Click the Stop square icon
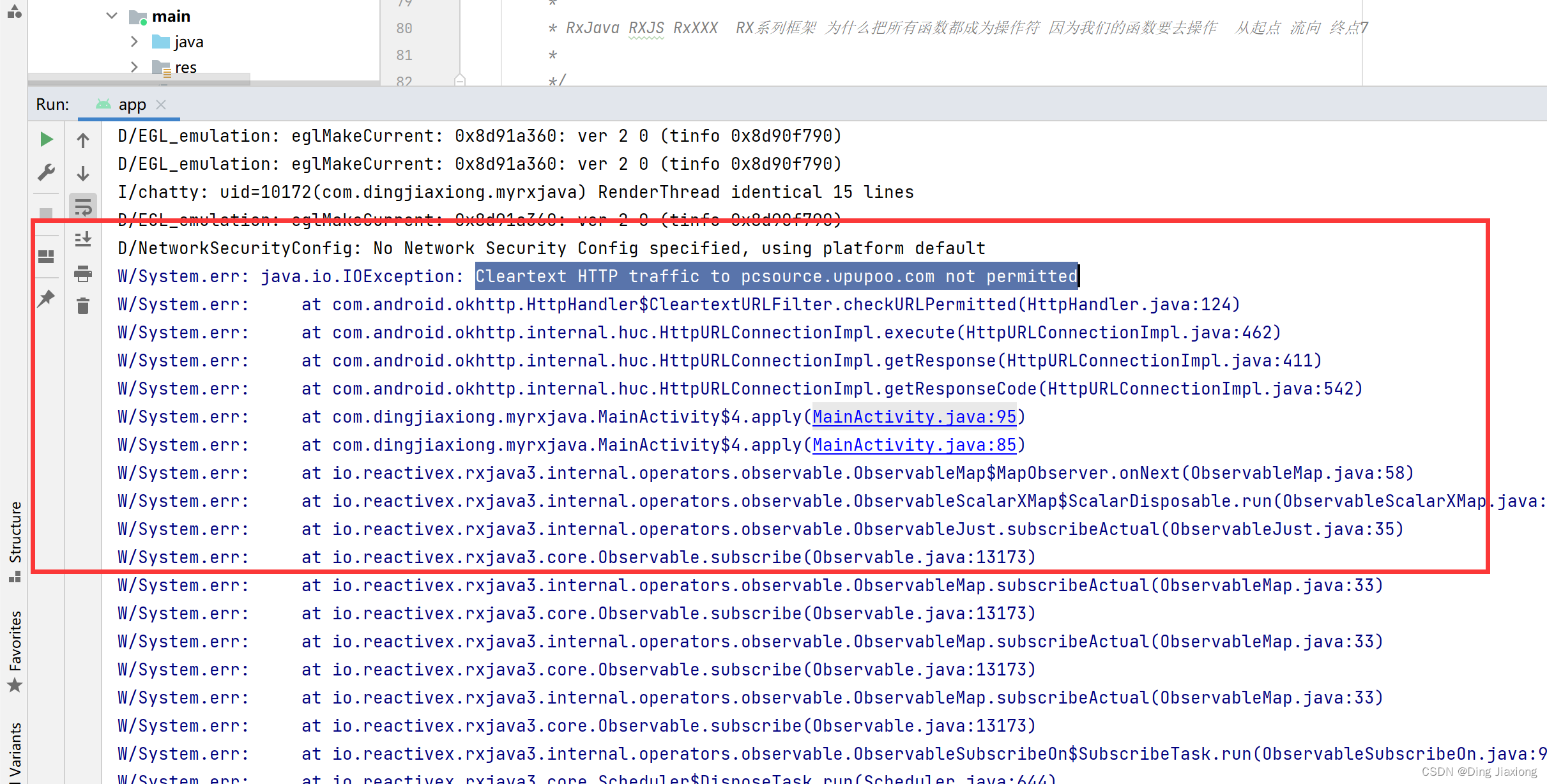Screen dimensions: 1547x784 click(46, 213)
